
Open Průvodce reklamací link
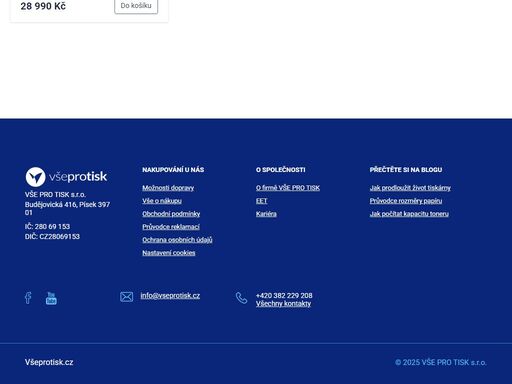[x=171, y=227]
